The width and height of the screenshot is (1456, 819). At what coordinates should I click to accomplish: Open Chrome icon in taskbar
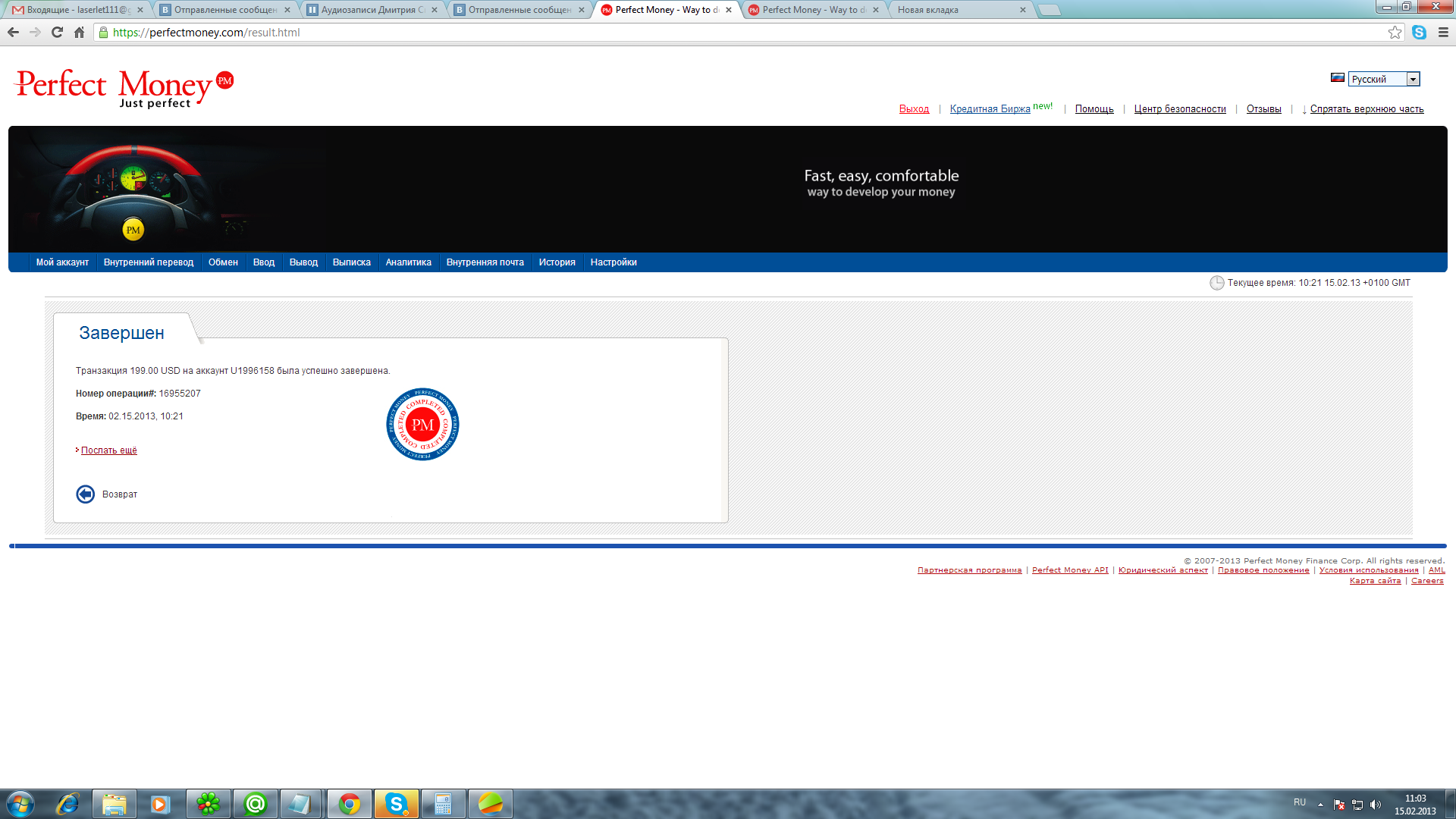pos(350,803)
